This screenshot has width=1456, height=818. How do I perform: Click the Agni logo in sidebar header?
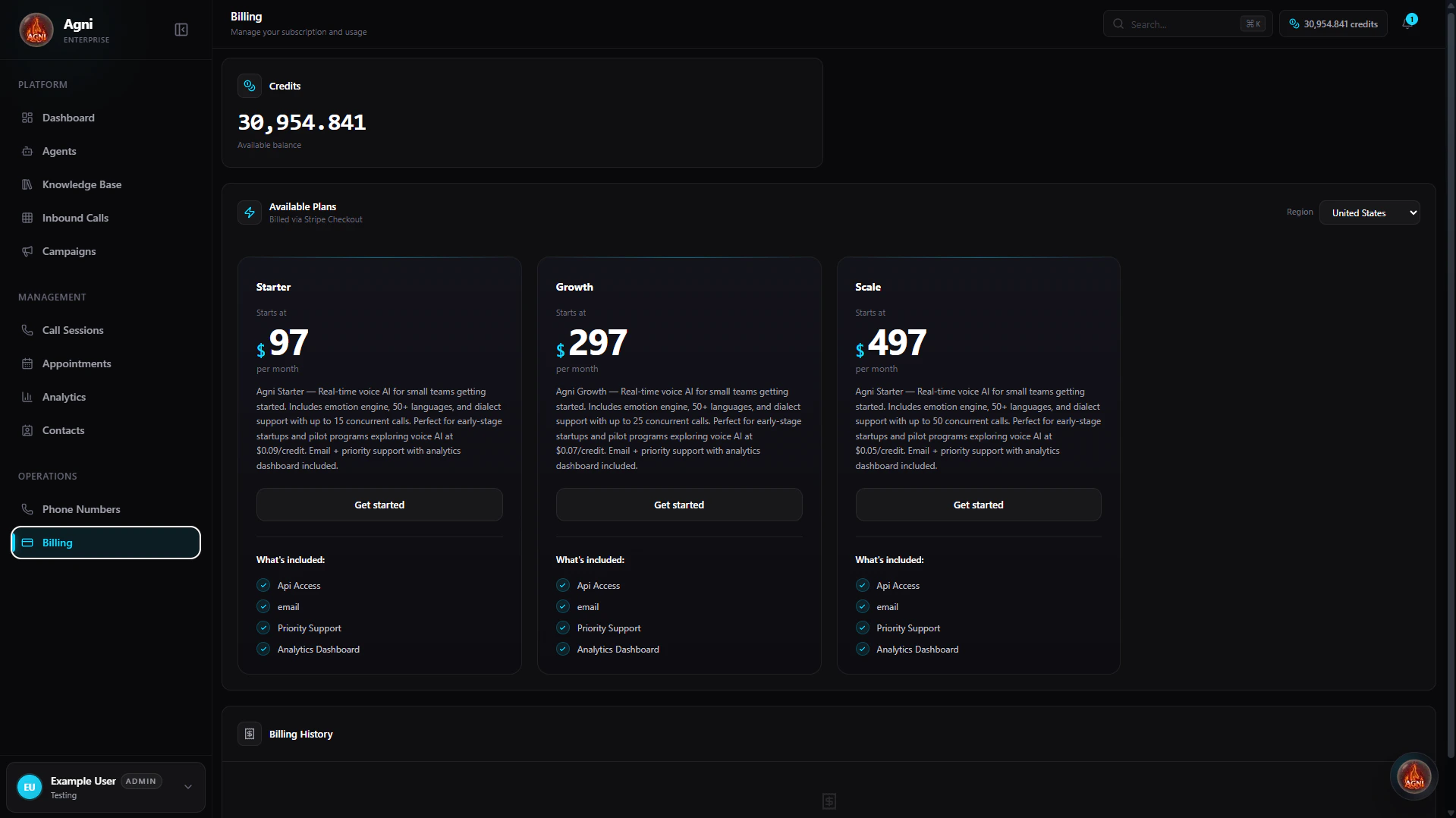tap(36, 30)
